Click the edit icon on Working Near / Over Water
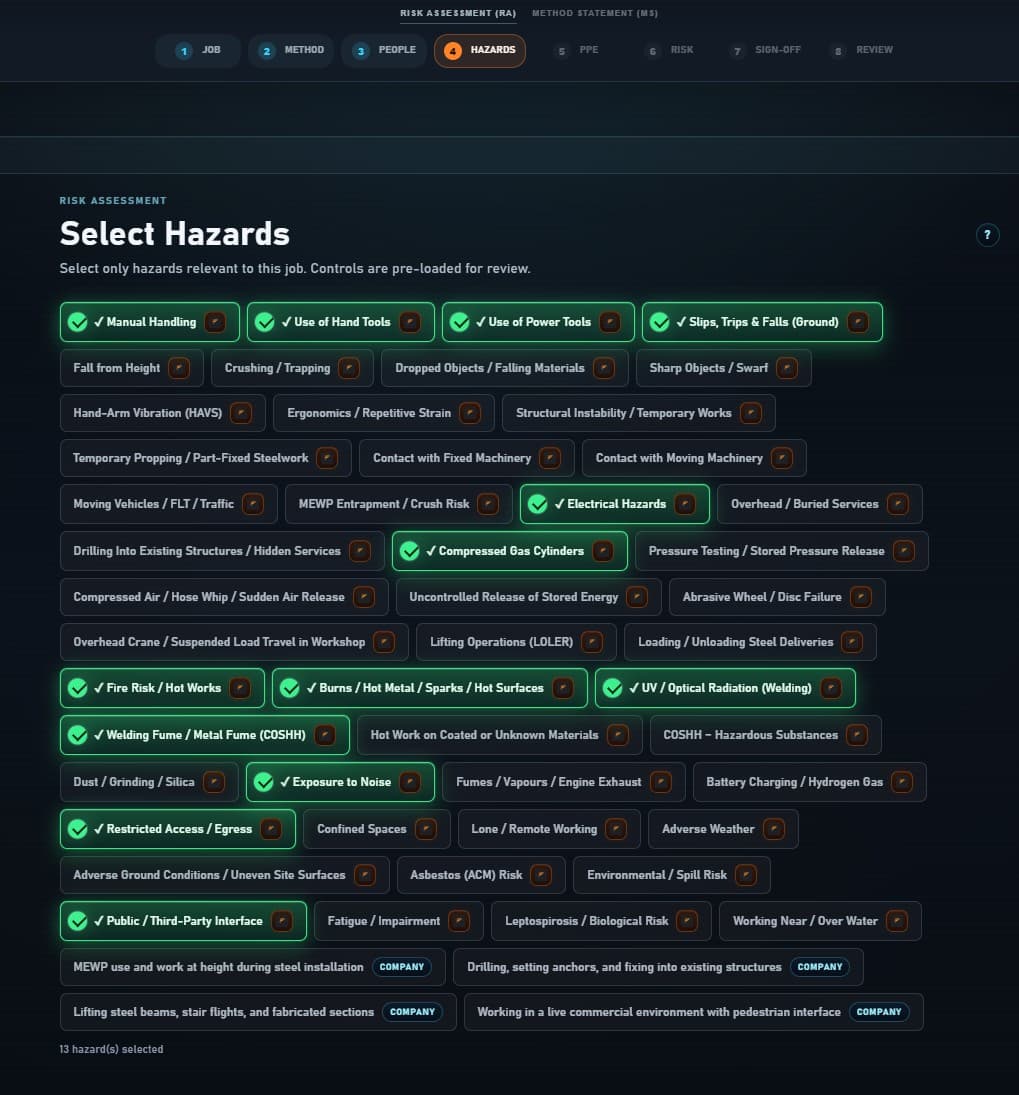 pyautogui.click(x=897, y=921)
